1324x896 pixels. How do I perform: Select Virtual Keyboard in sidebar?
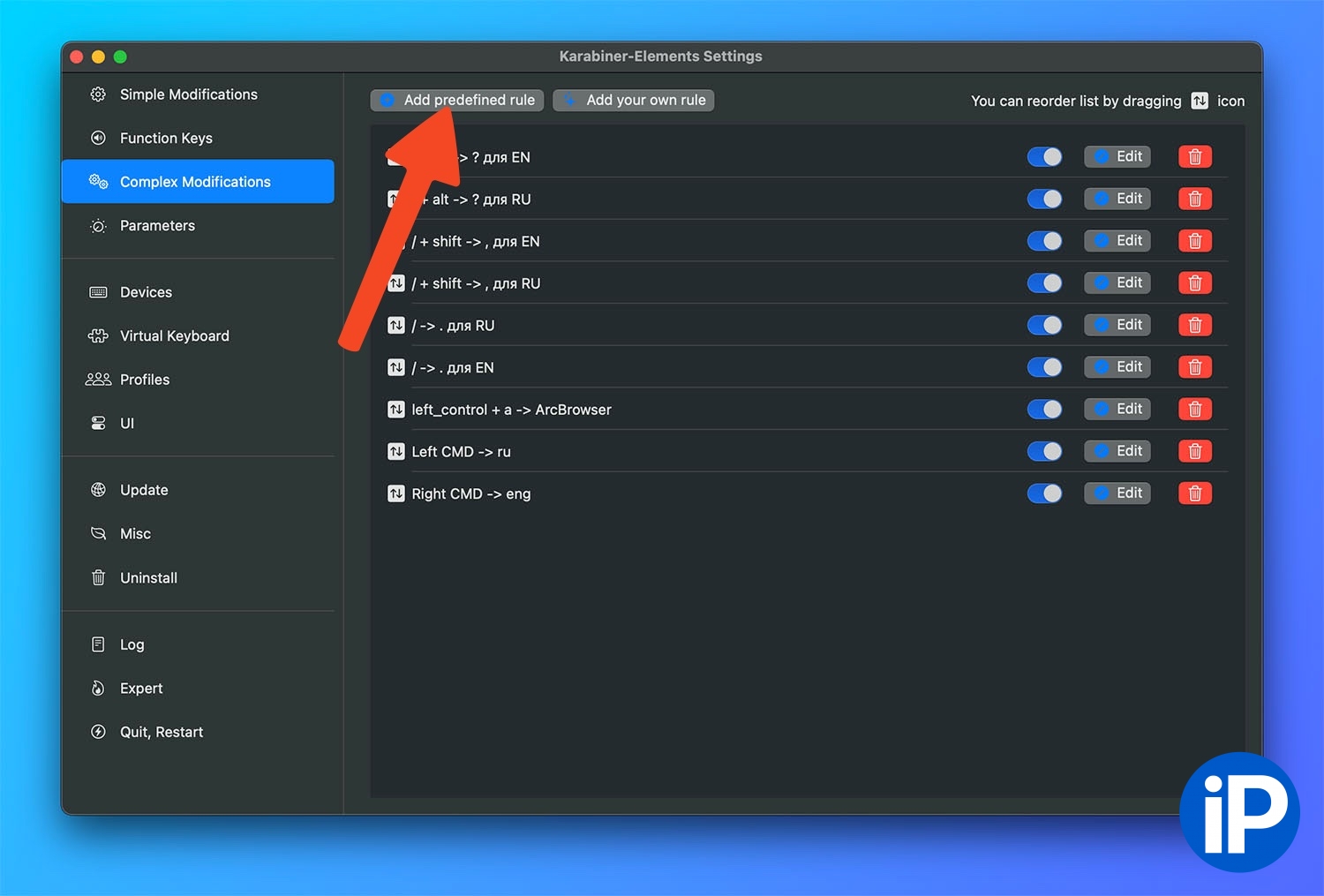click(174, 336)
